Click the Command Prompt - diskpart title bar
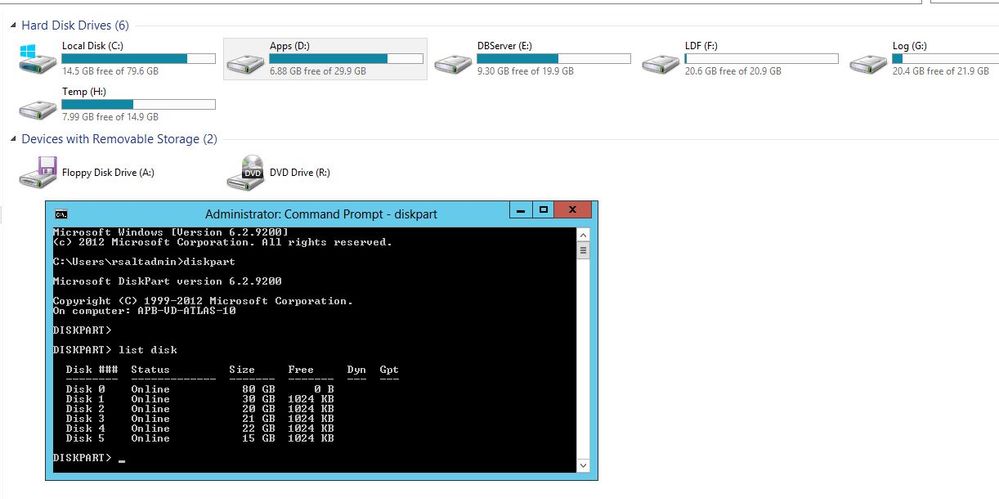Screen dimensions: 999x499 [321, 214]
